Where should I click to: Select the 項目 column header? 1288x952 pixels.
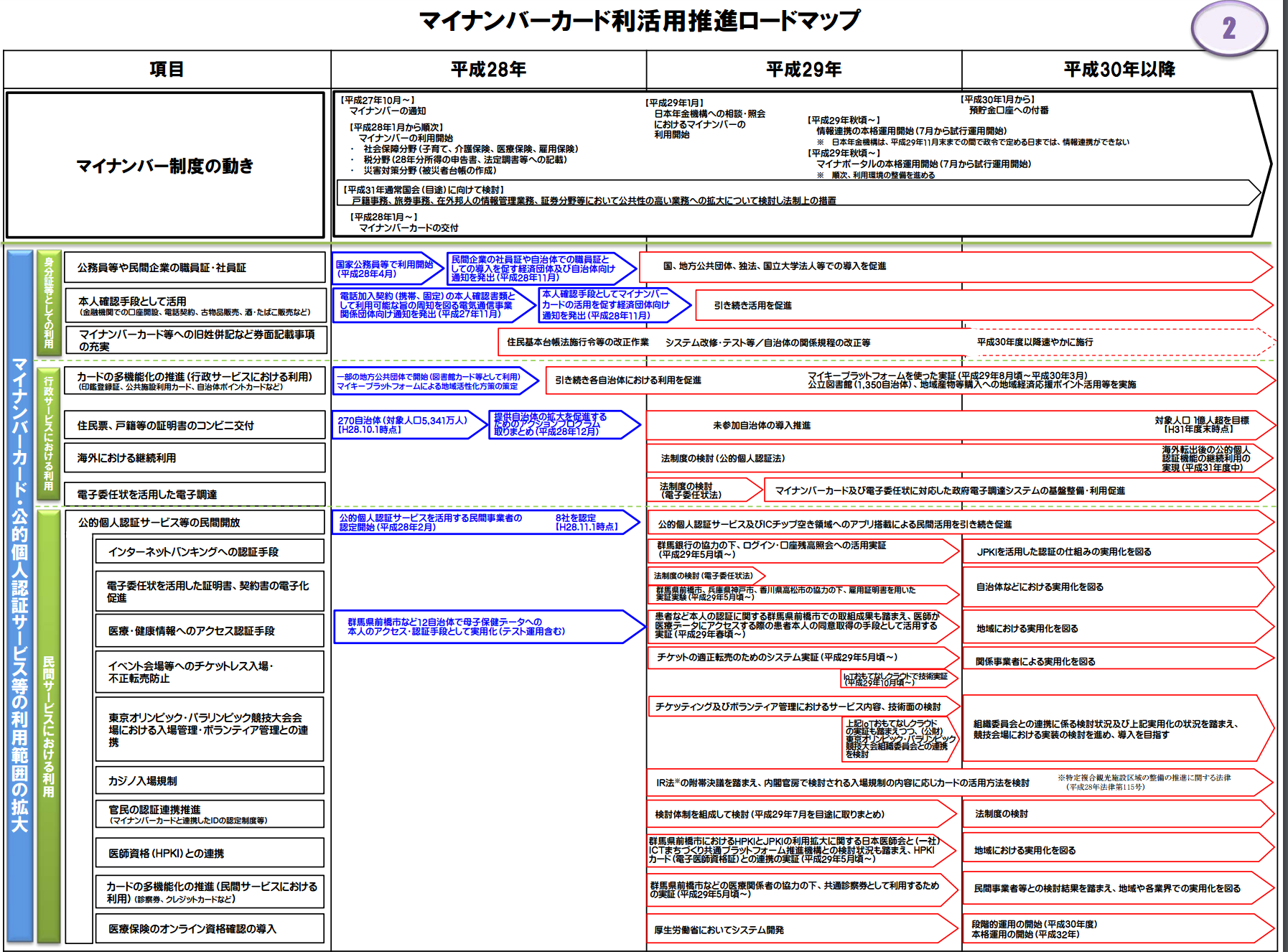pyautogui.click(x=167, y=69)
